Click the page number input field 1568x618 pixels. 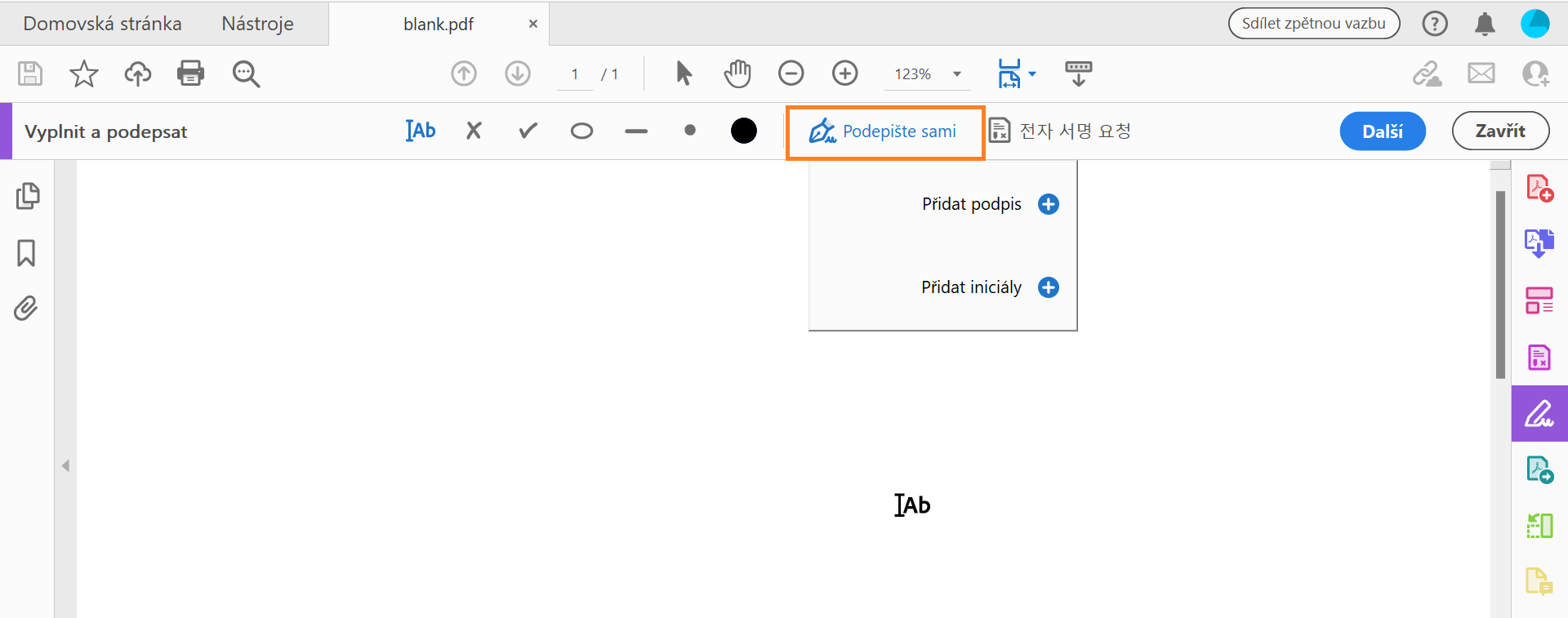pos(575,74)
